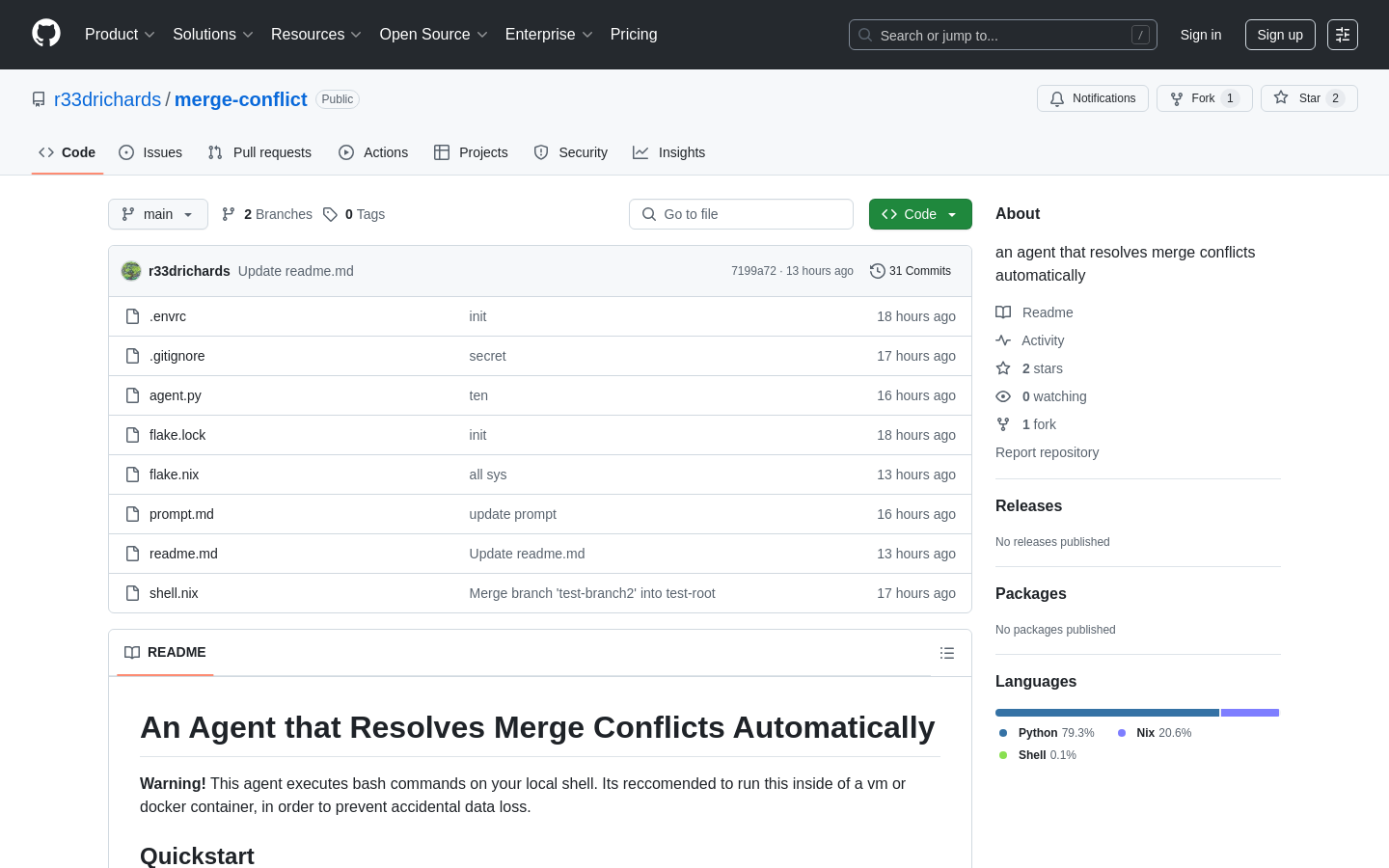Star the merge-conflict repository
Viewport: 1389px width, 868px height.
tap(1309, 98)
